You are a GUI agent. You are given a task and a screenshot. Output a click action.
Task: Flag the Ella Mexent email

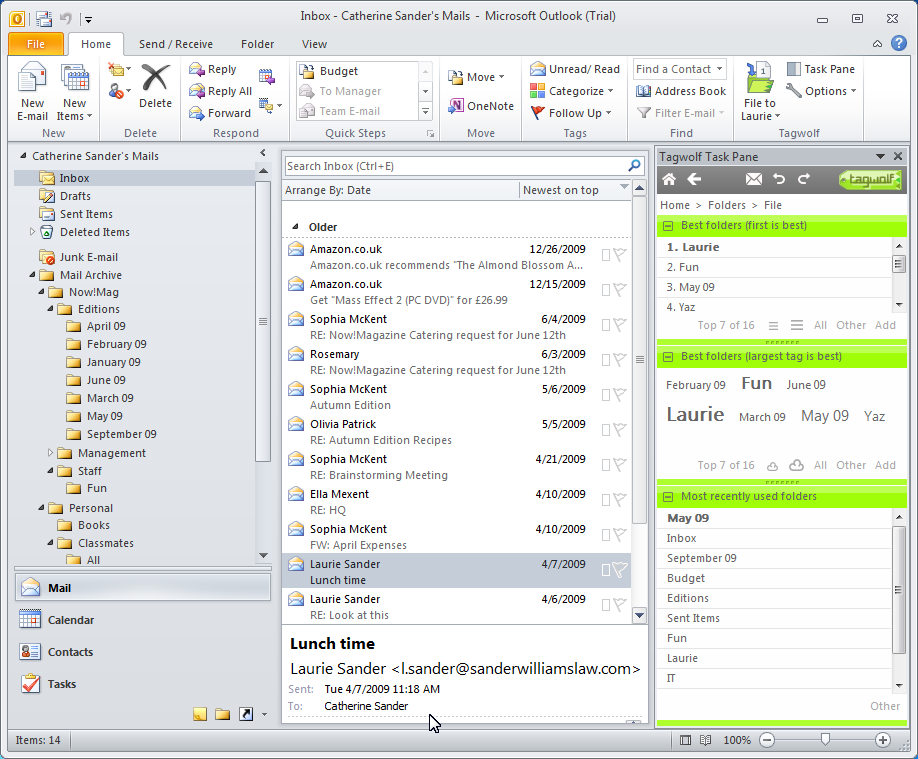pos(620,500)
